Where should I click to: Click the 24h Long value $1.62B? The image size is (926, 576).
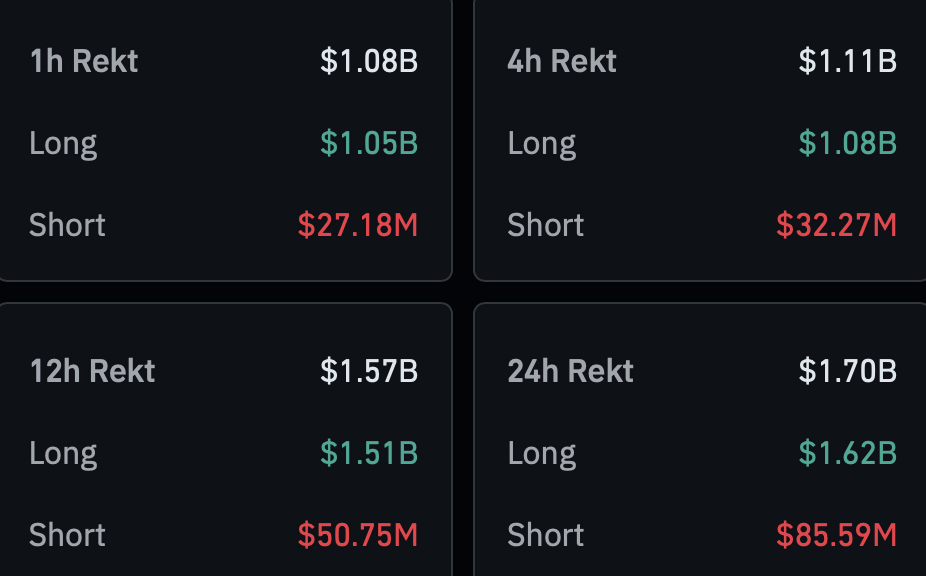coord(847,453)
